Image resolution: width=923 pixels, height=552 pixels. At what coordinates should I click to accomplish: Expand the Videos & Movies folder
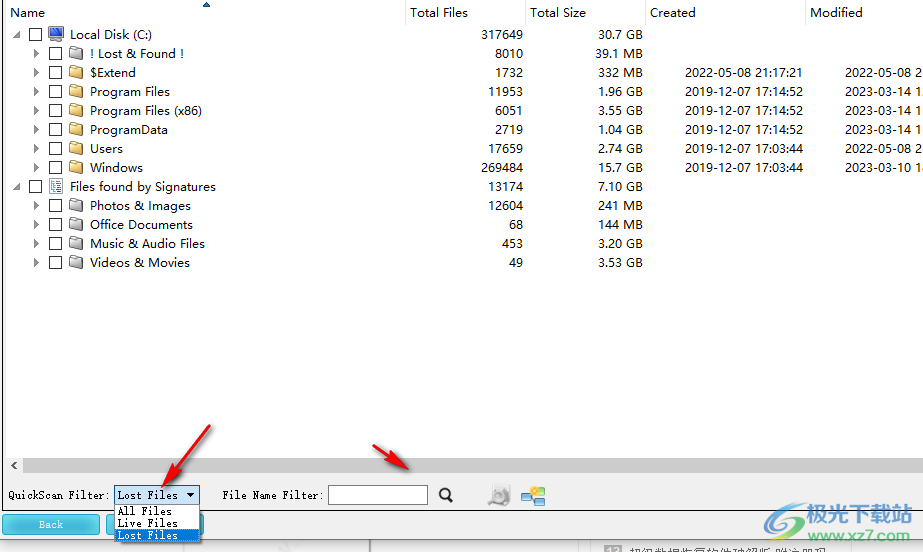(36, 262)
